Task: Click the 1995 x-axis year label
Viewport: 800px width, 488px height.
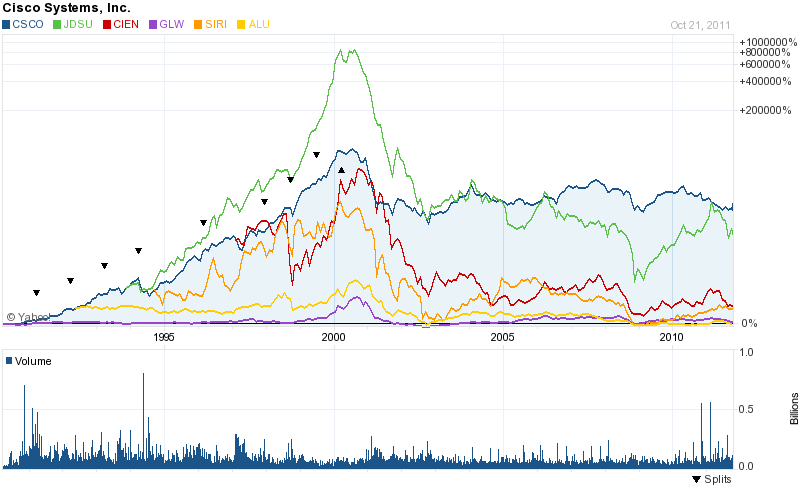Action: pyautogui.click(x=164, y=337)
